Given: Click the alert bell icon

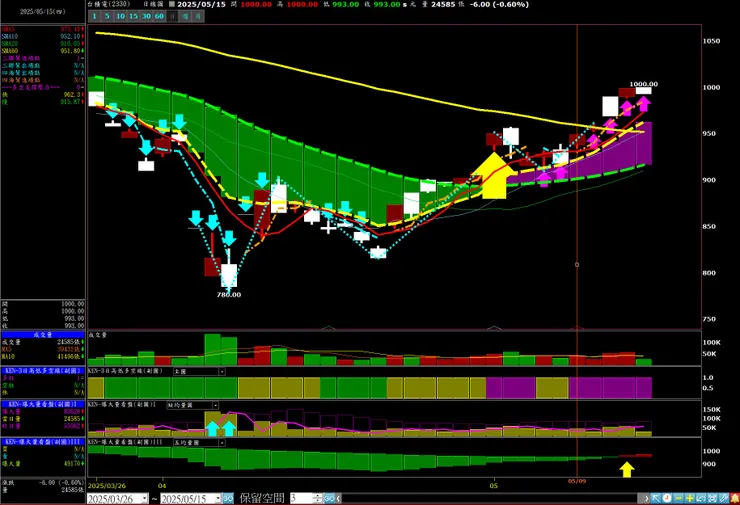Looking at the screenshot, I should coord(734,498).
